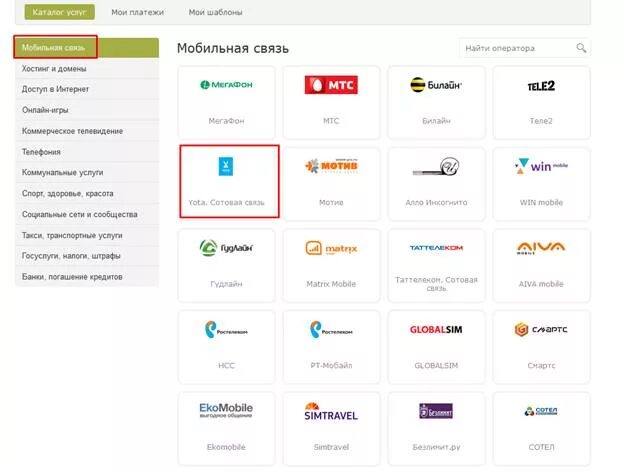Choose the МегаФон operator logo
Viewport: 623px width, 472px height.
[x=226, y=85]
